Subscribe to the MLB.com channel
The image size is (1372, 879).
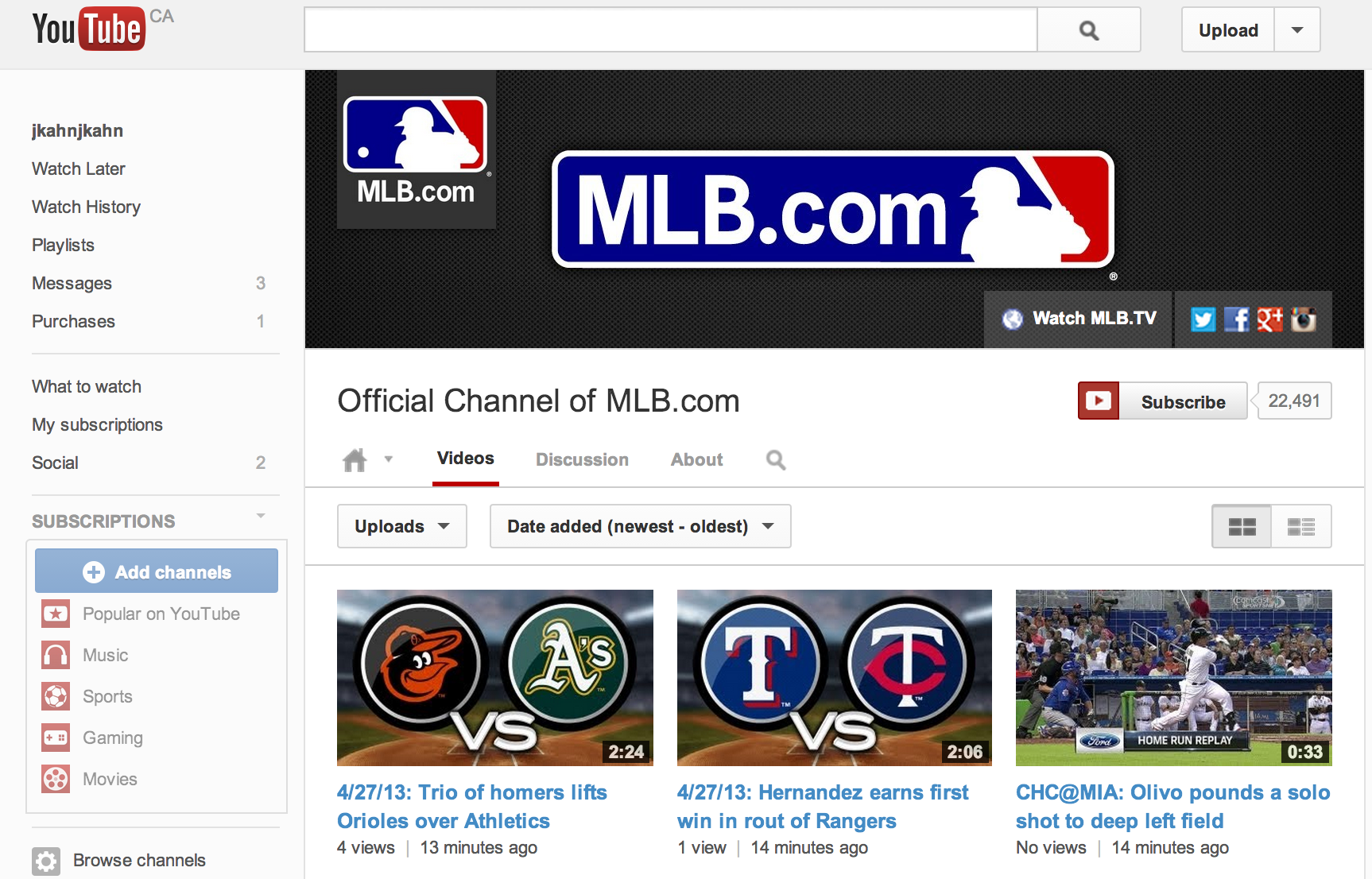(1184, 401)
